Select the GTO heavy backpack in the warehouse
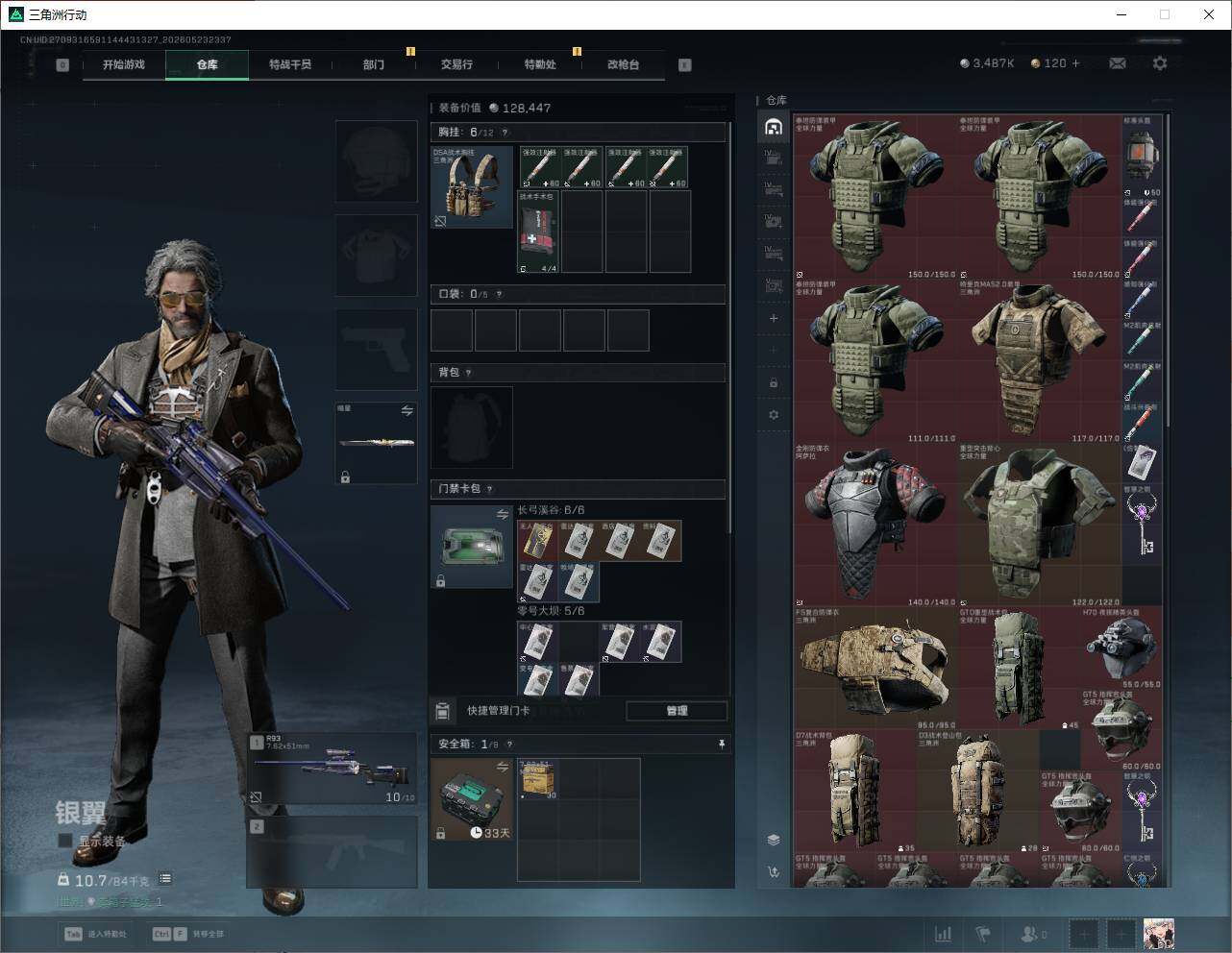 [1020, 668]
